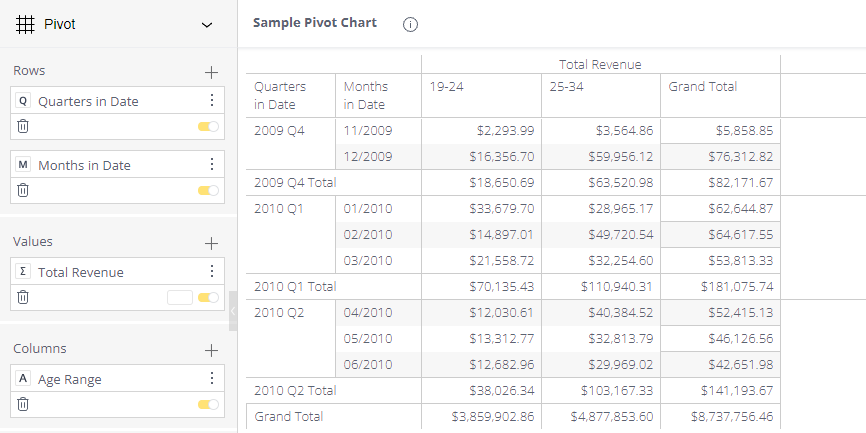This screenshot has height=433, width=866.
Task: Switch off the Age Range toggle
Action: click(x=208, y=404)
